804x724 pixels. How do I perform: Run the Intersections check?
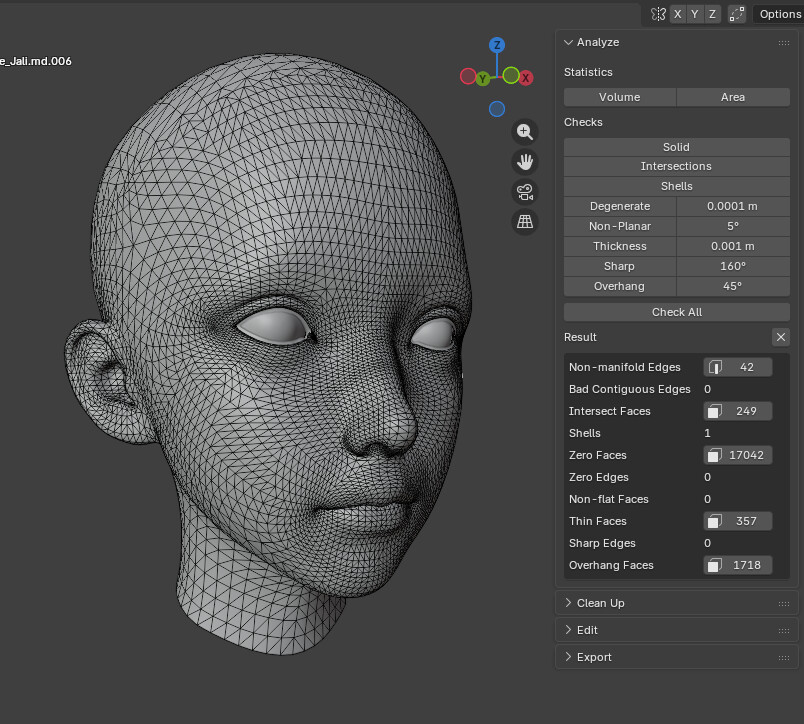676,166
